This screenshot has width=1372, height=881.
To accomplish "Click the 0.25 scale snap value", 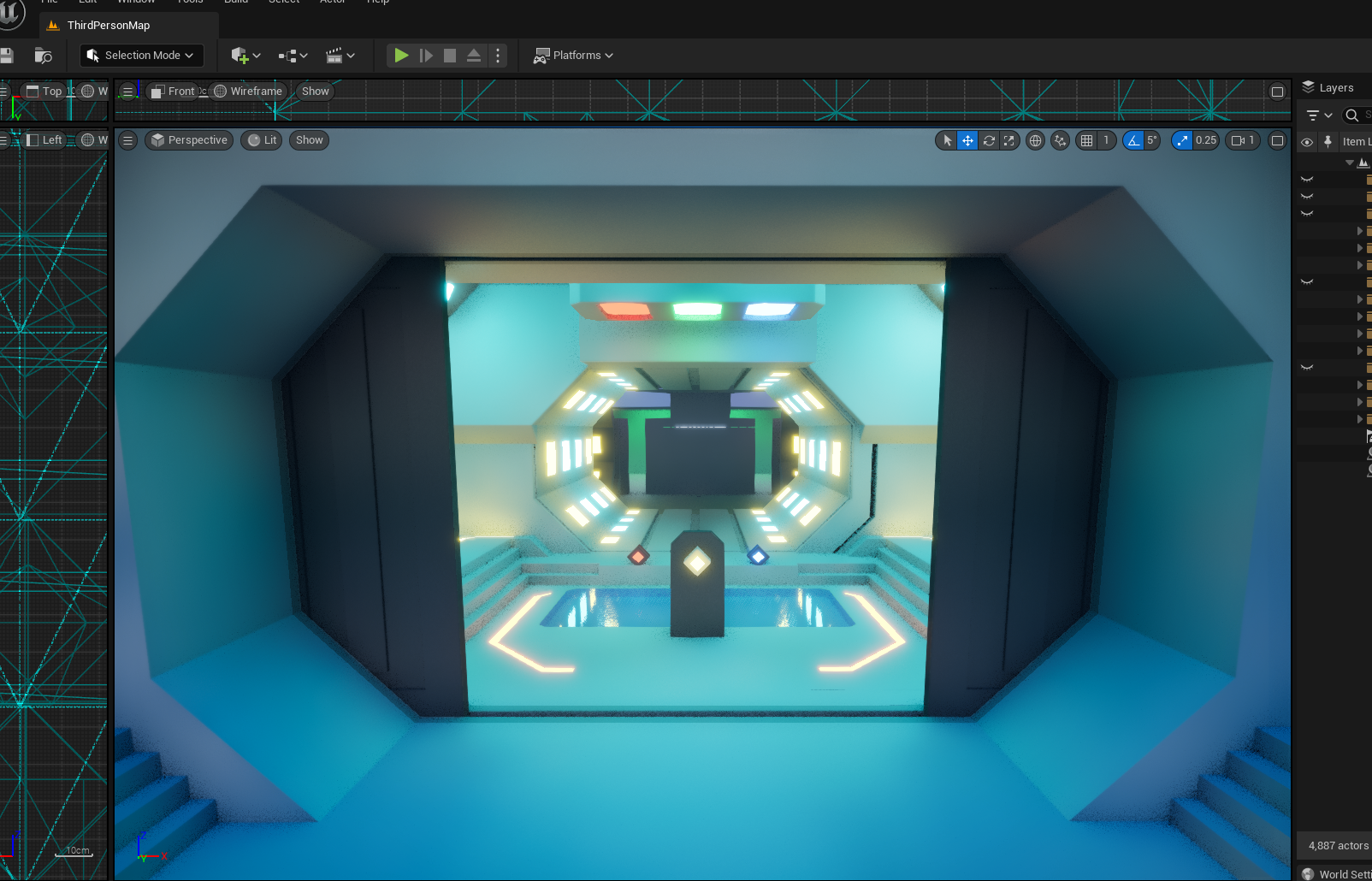I will [1206, 140].
